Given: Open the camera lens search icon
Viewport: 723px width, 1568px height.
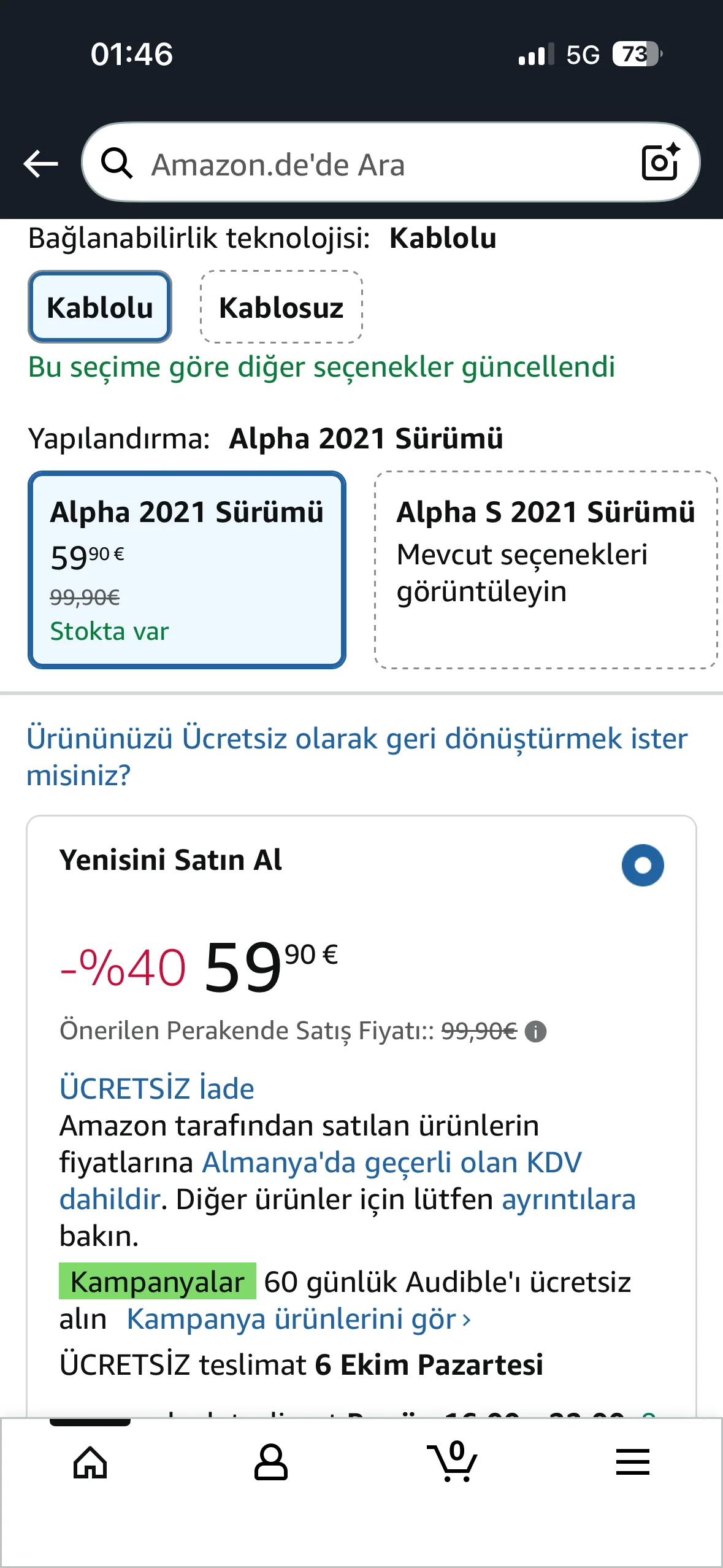Looking at the screenshot, I should point(660,163).
